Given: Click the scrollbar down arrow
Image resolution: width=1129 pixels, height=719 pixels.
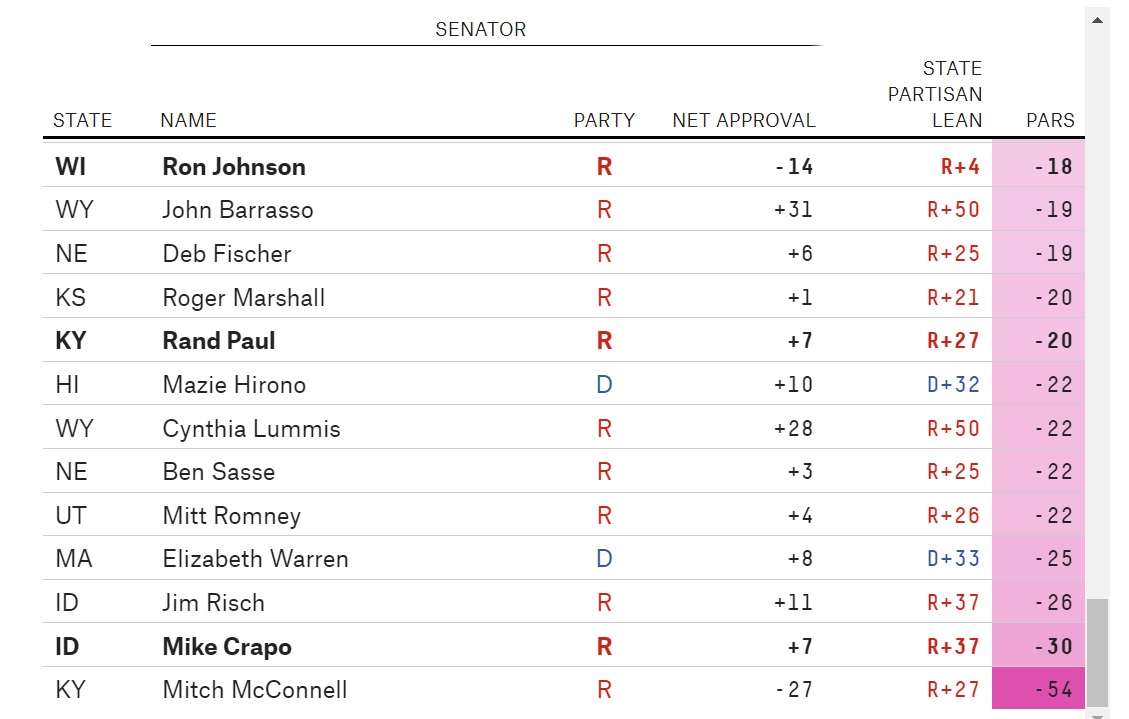Looking at the screenshot, I should pos(1097,714).
